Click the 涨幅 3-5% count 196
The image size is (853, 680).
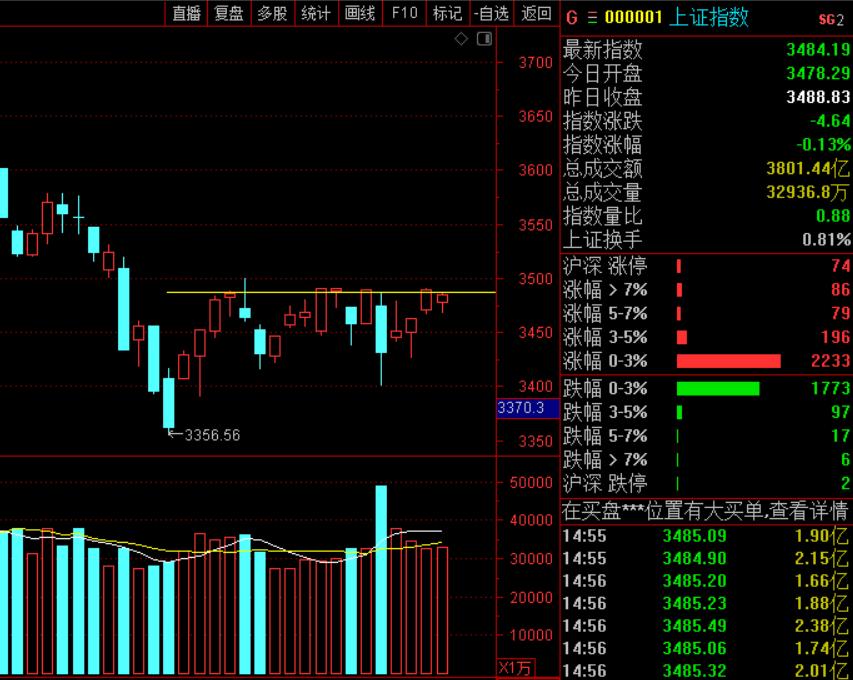(836, 337)
